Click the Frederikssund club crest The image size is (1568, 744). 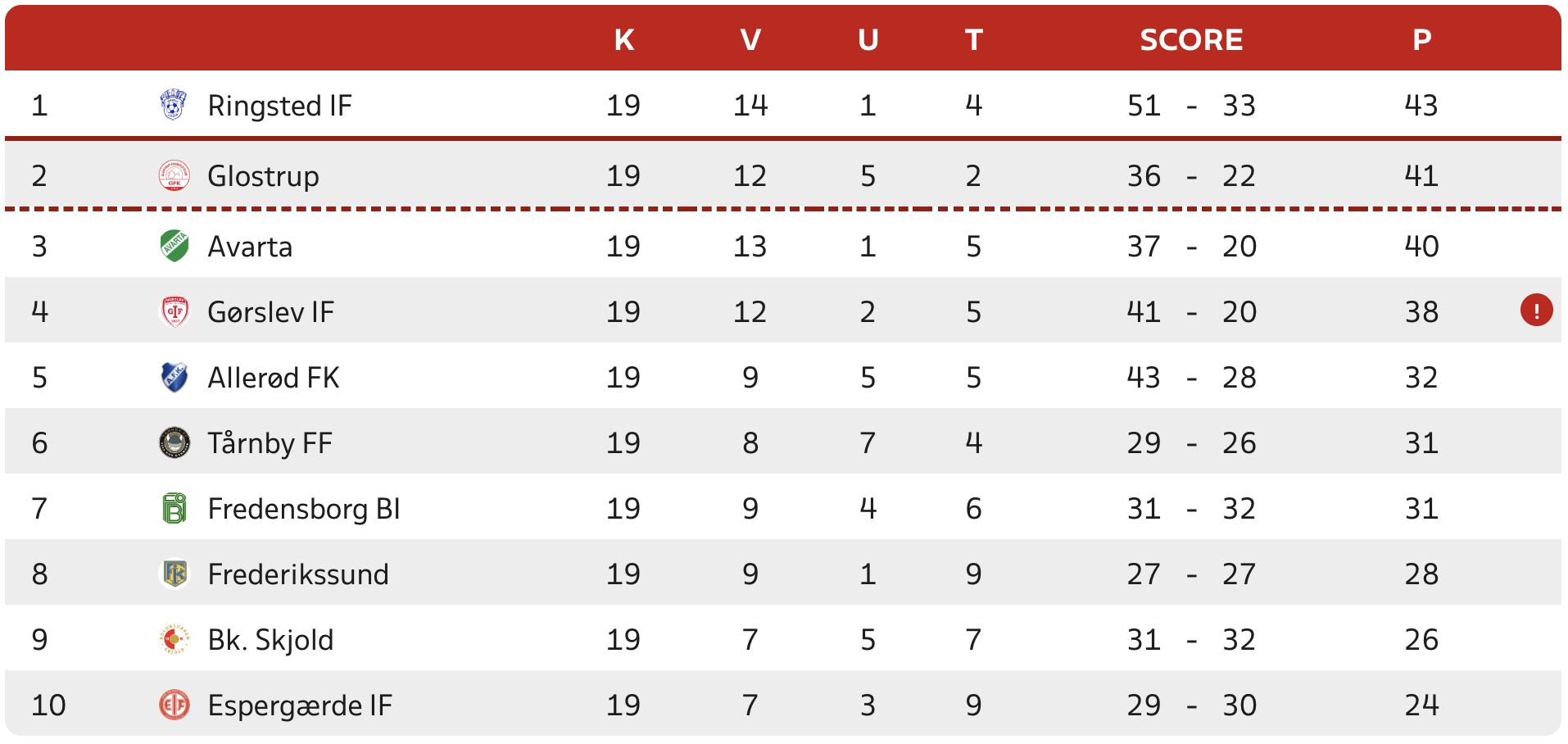click(x=174, y=574)
